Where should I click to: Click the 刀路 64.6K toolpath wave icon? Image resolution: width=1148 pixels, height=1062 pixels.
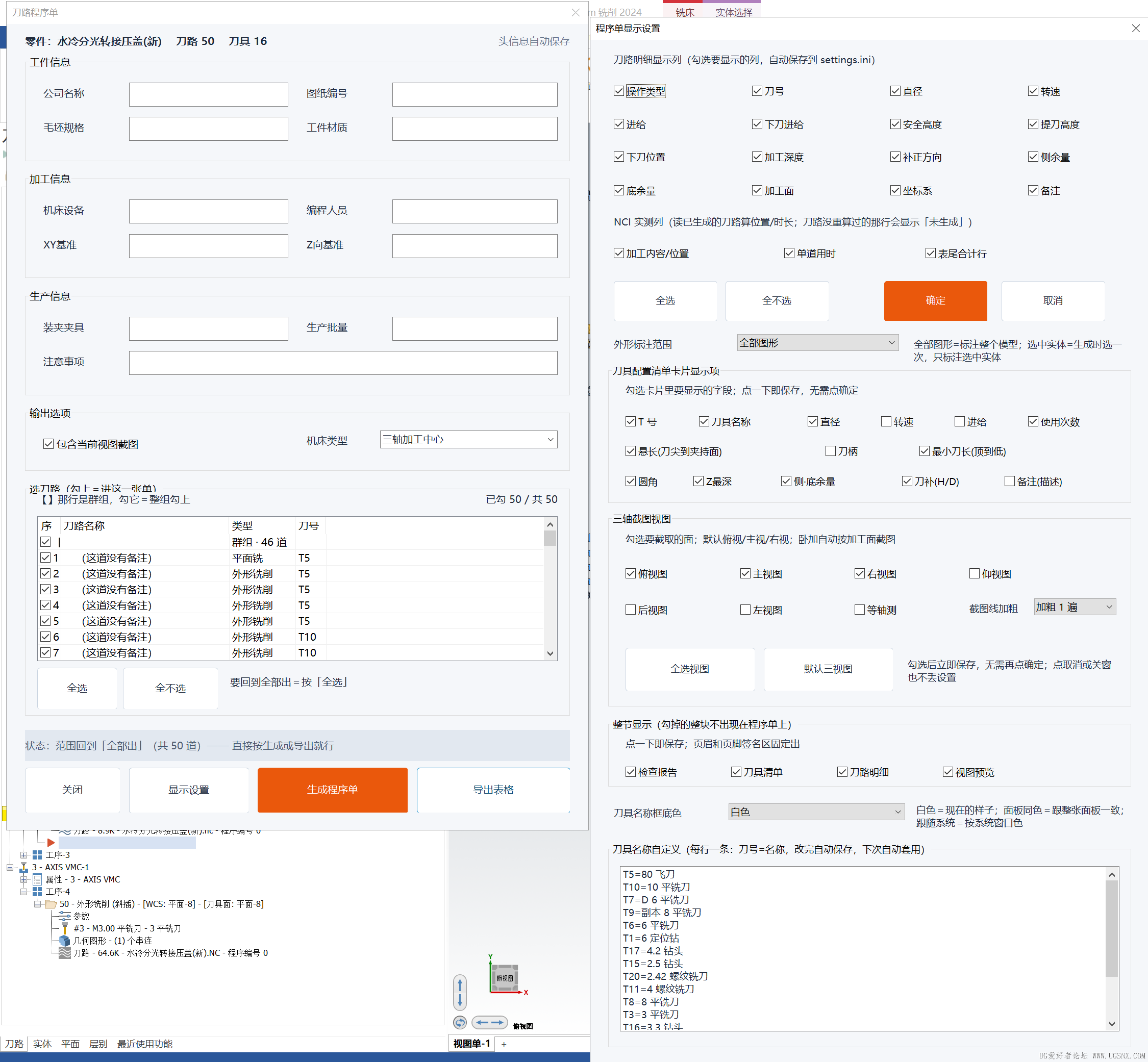pos(64,953)
